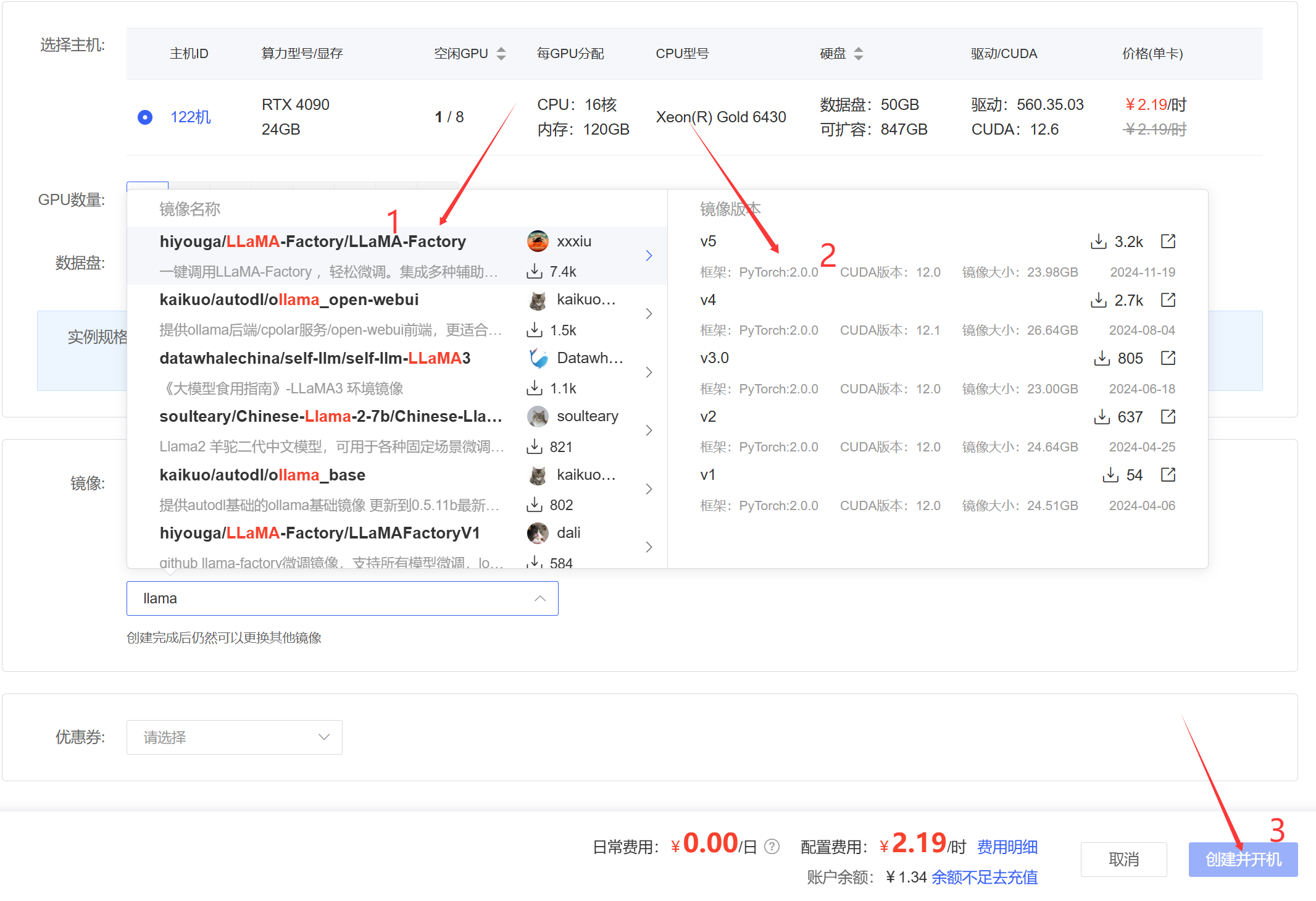Sort hosts by disk column
This screenshot has height=901, width=1316.
tap(858, 54)
